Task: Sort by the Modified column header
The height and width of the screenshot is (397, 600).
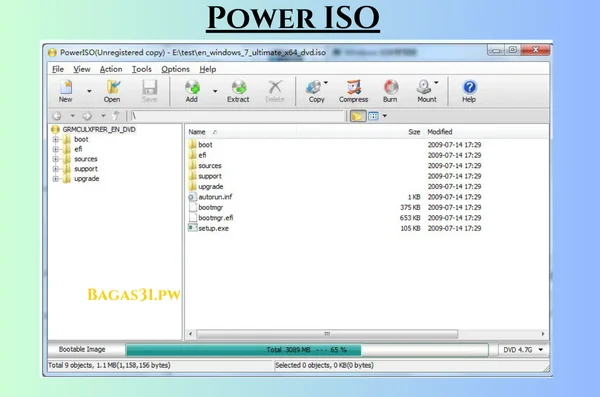Action: point(440,132)
